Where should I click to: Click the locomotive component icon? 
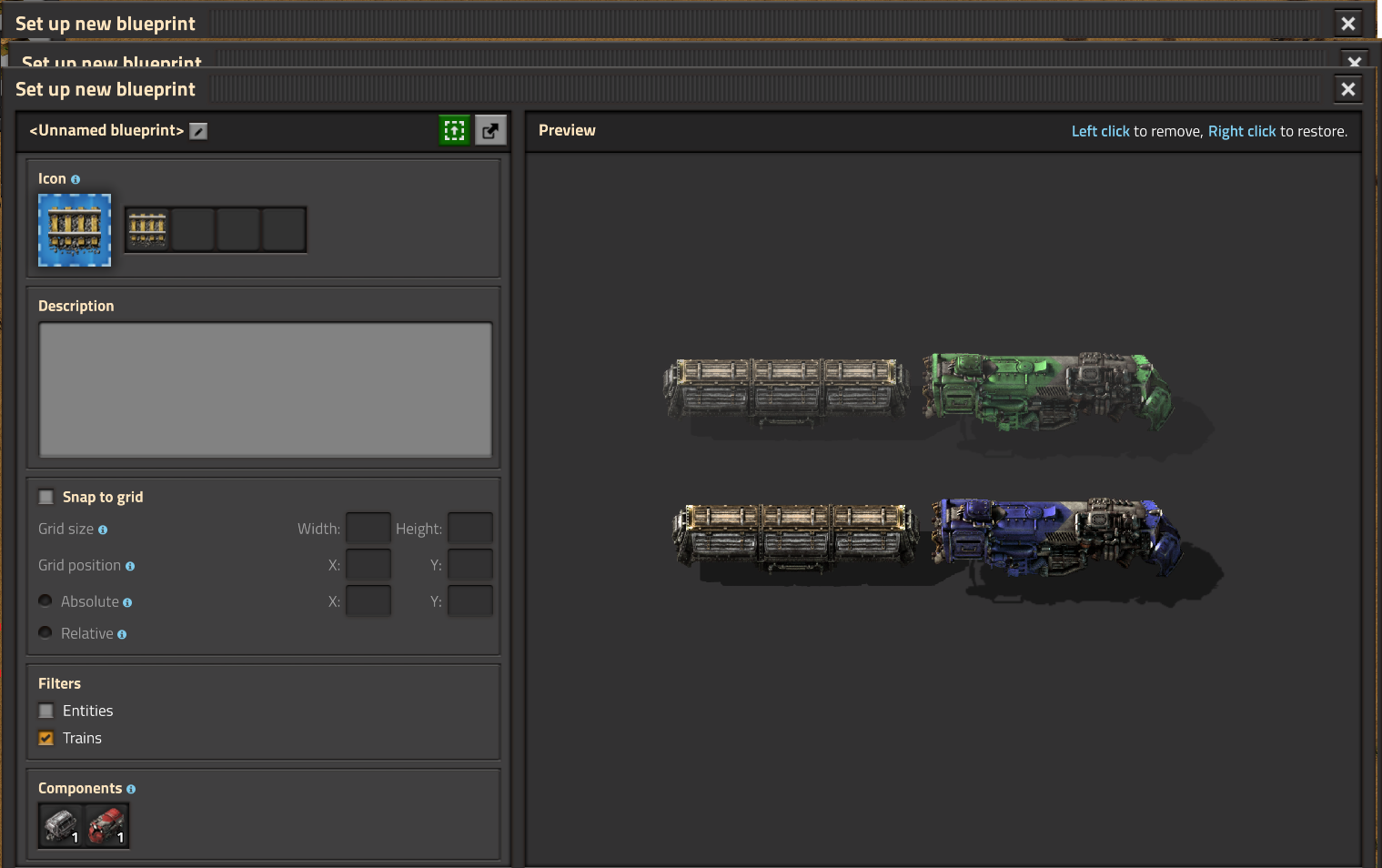coord(106,825)
